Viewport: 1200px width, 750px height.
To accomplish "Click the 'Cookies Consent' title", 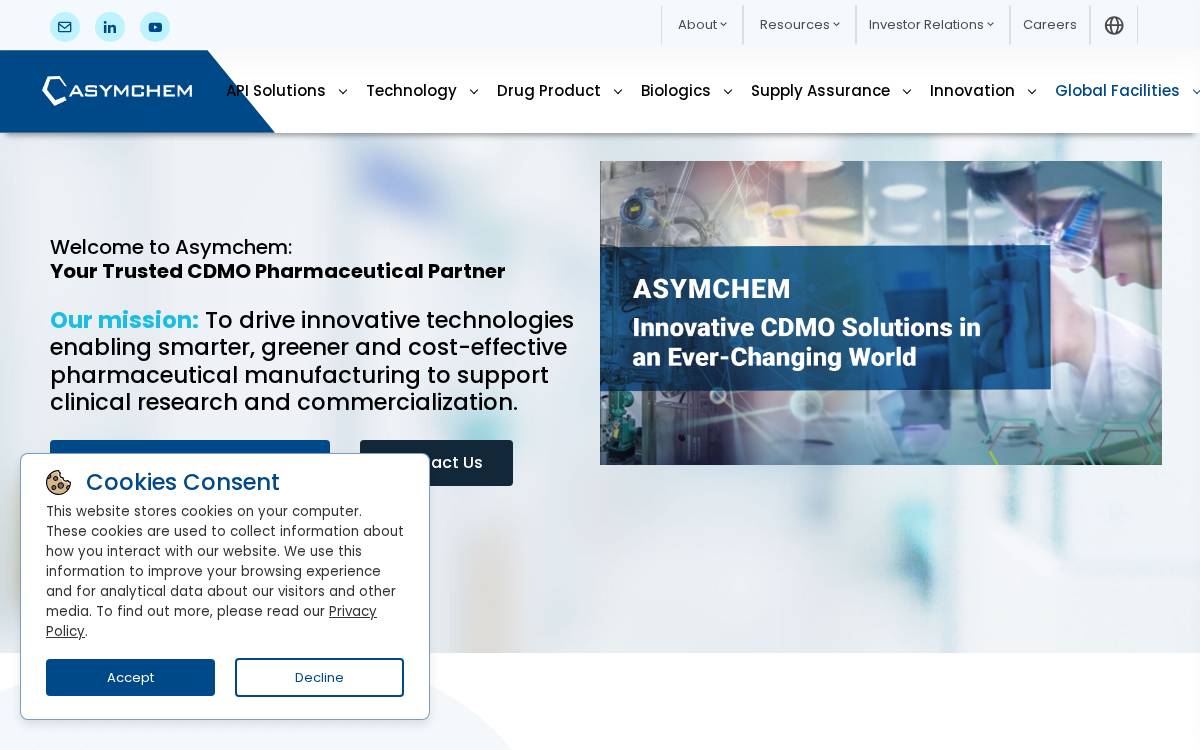I will tap(183, 482).
